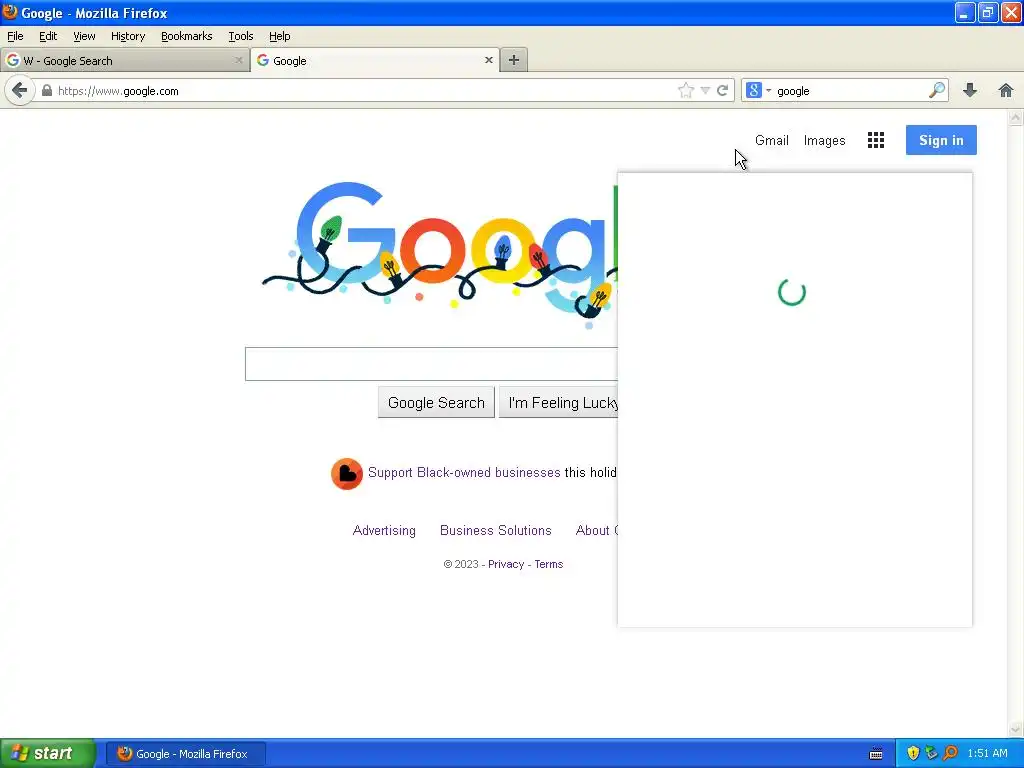Click the I'm Feeling Lucky button
This screenshot has height=768, width=1024.
pyautogui.click(x=558, y=402)
